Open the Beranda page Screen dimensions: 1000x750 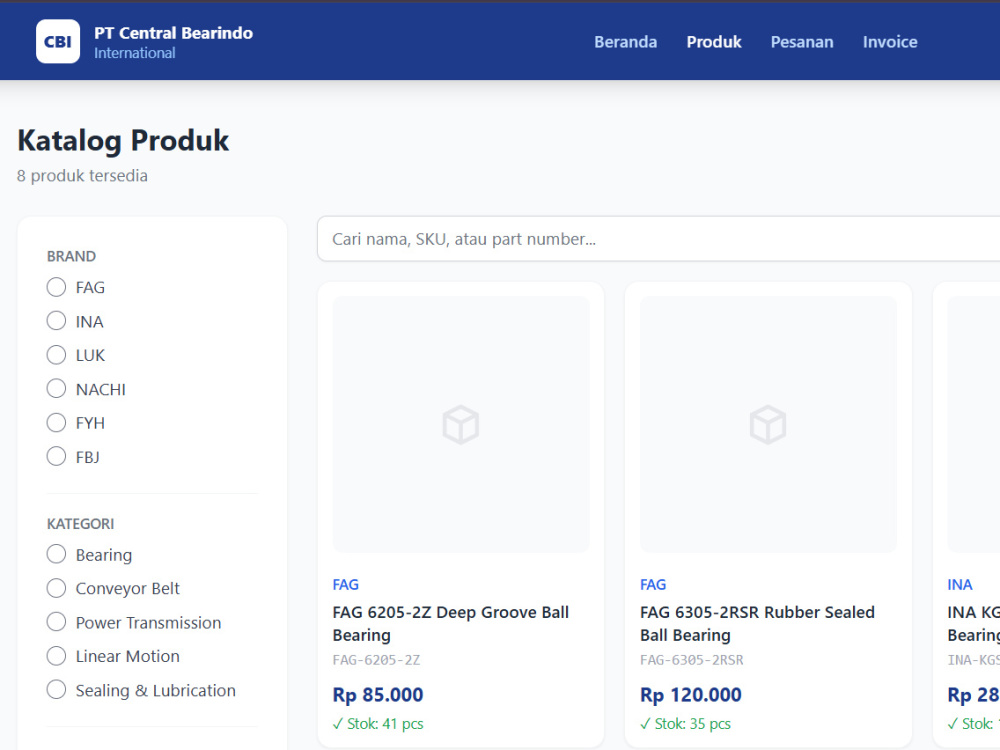tap(625, 42)
